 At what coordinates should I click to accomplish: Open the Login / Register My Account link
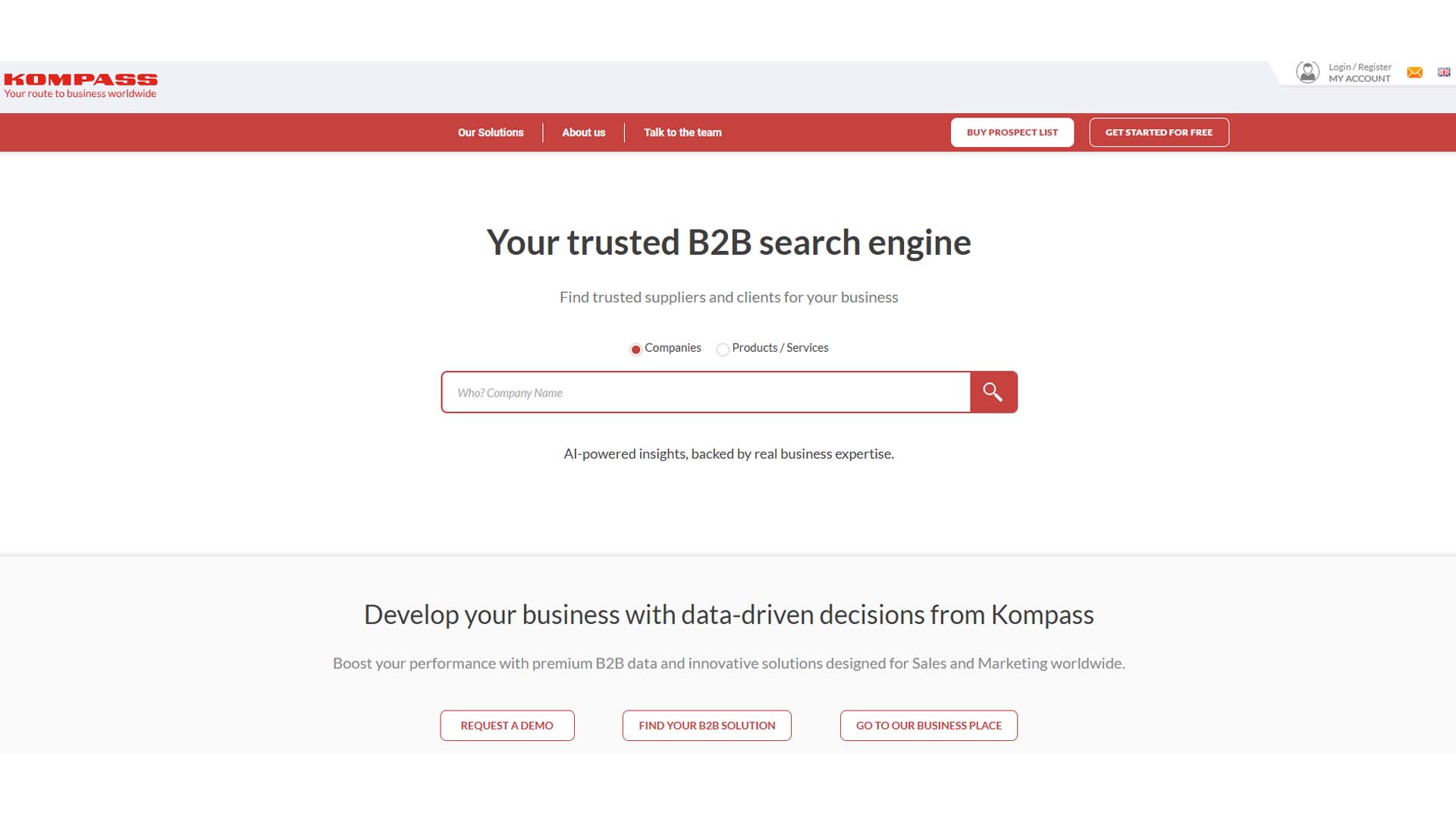pyautogui.click(x=1360, y=73)
